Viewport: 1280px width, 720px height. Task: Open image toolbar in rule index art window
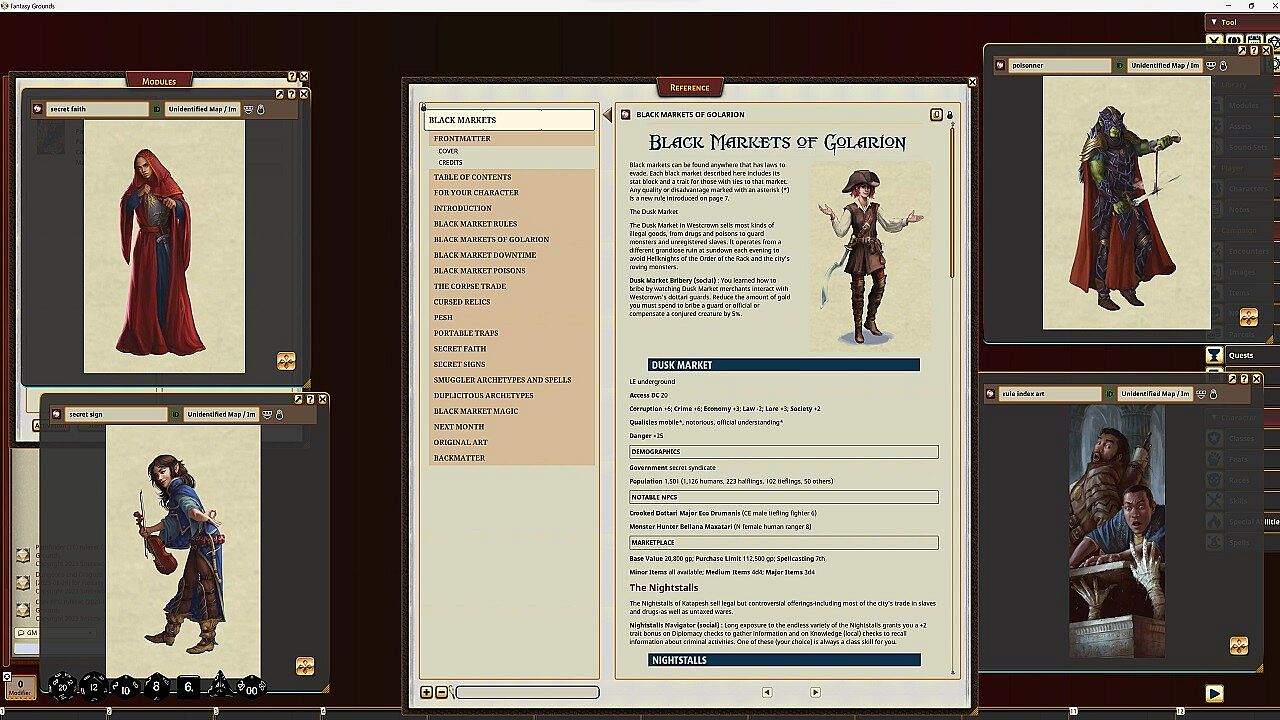pyautogui.click(x=1238, y=646)
